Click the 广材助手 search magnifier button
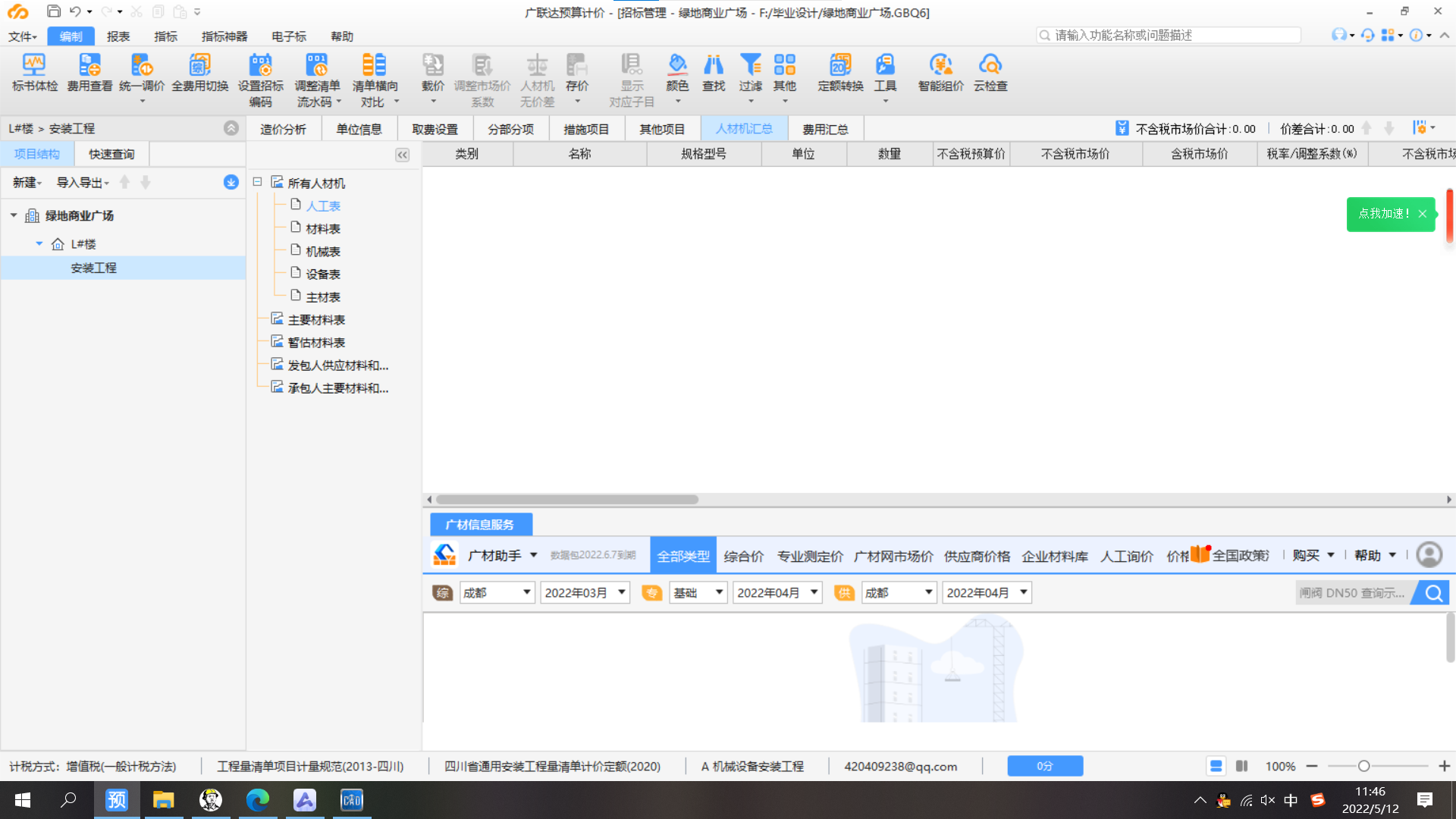 point(1433,592)
